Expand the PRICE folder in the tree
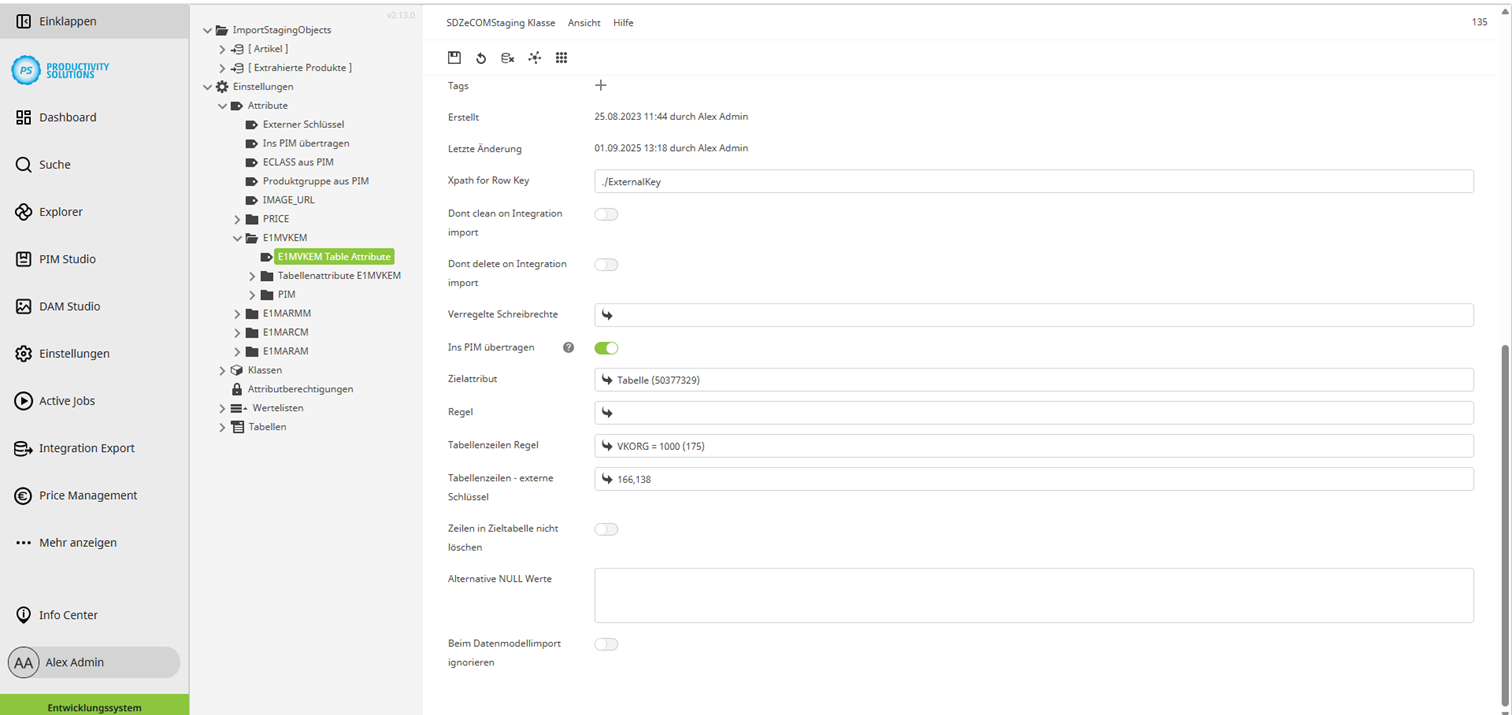This screenshot has width=1512, height=715. click(238, 218)
